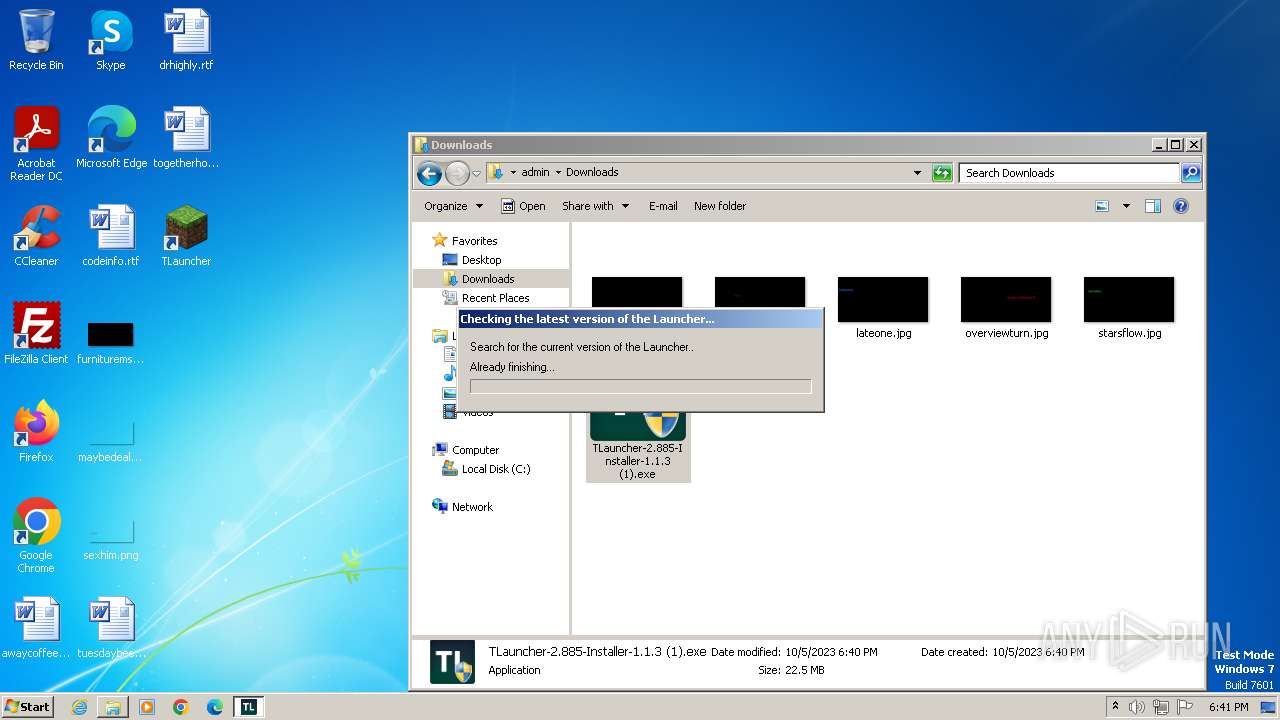Select lateone.jpg thumbnail
1280x720 pixels.
[883, 309]
